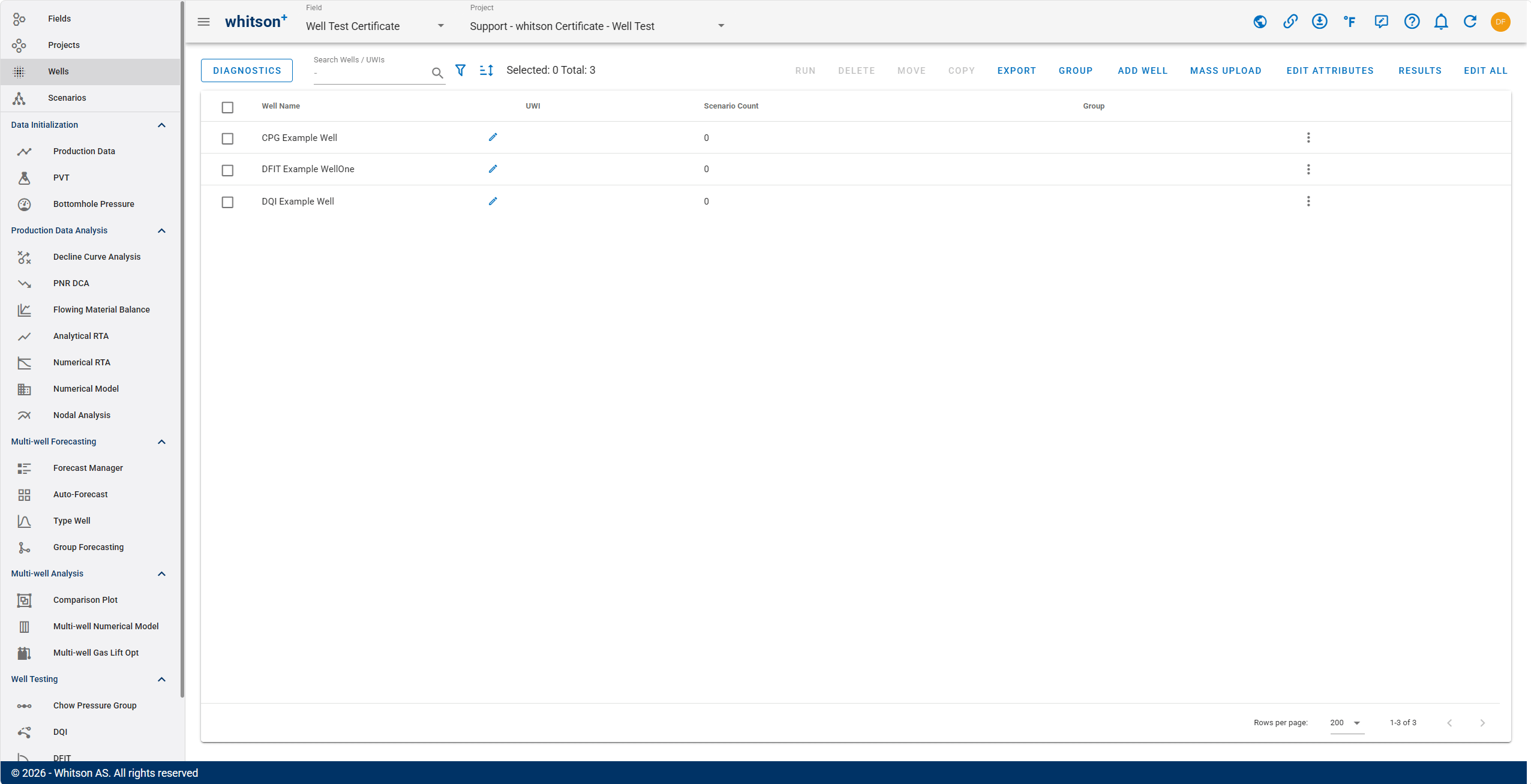Click the sort order icon
This screenshot has height=784, width=1531.
pyautogui.click(x=487, y=70)
